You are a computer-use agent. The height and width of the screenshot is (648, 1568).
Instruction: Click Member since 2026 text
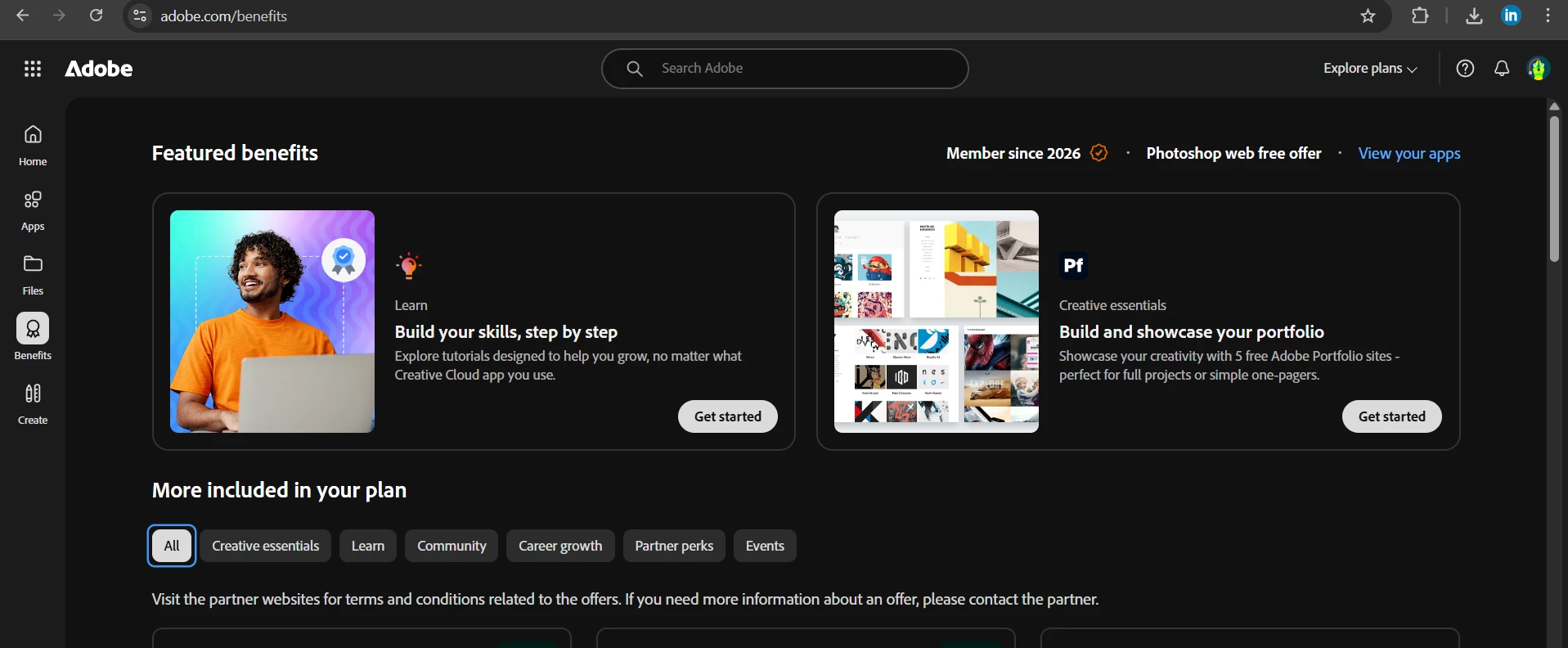(1013, 153)
